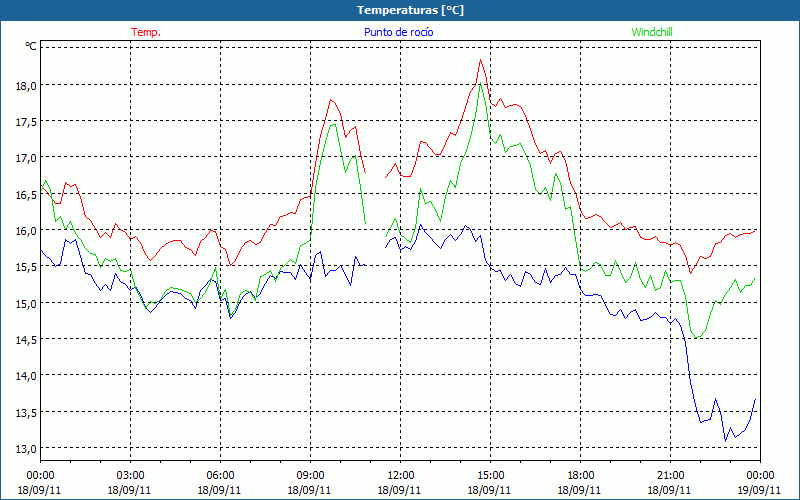This screenshot has height=500, width=800.
Task: Select the 15,0 y-axis value
Action: click(x=27, y=304)
